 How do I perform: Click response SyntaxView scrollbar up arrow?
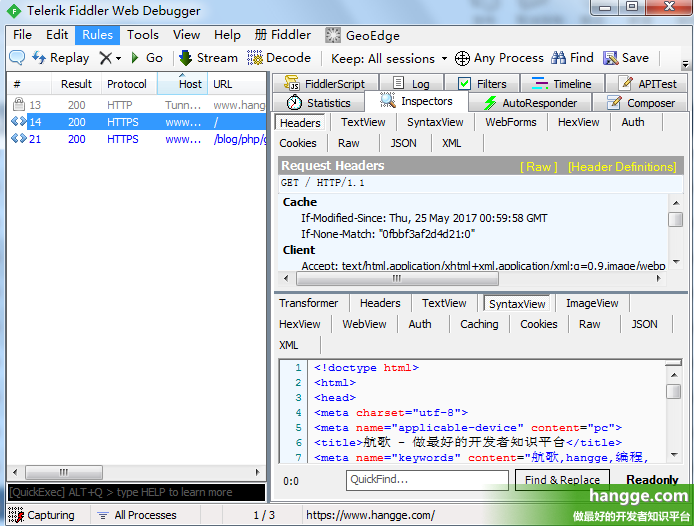[674, 375]
